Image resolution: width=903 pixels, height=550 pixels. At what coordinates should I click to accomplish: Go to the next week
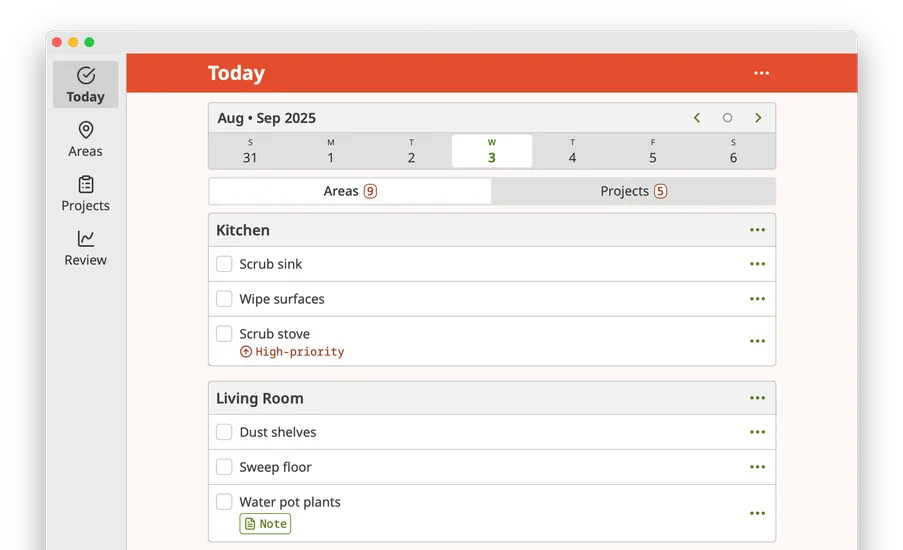758,118
